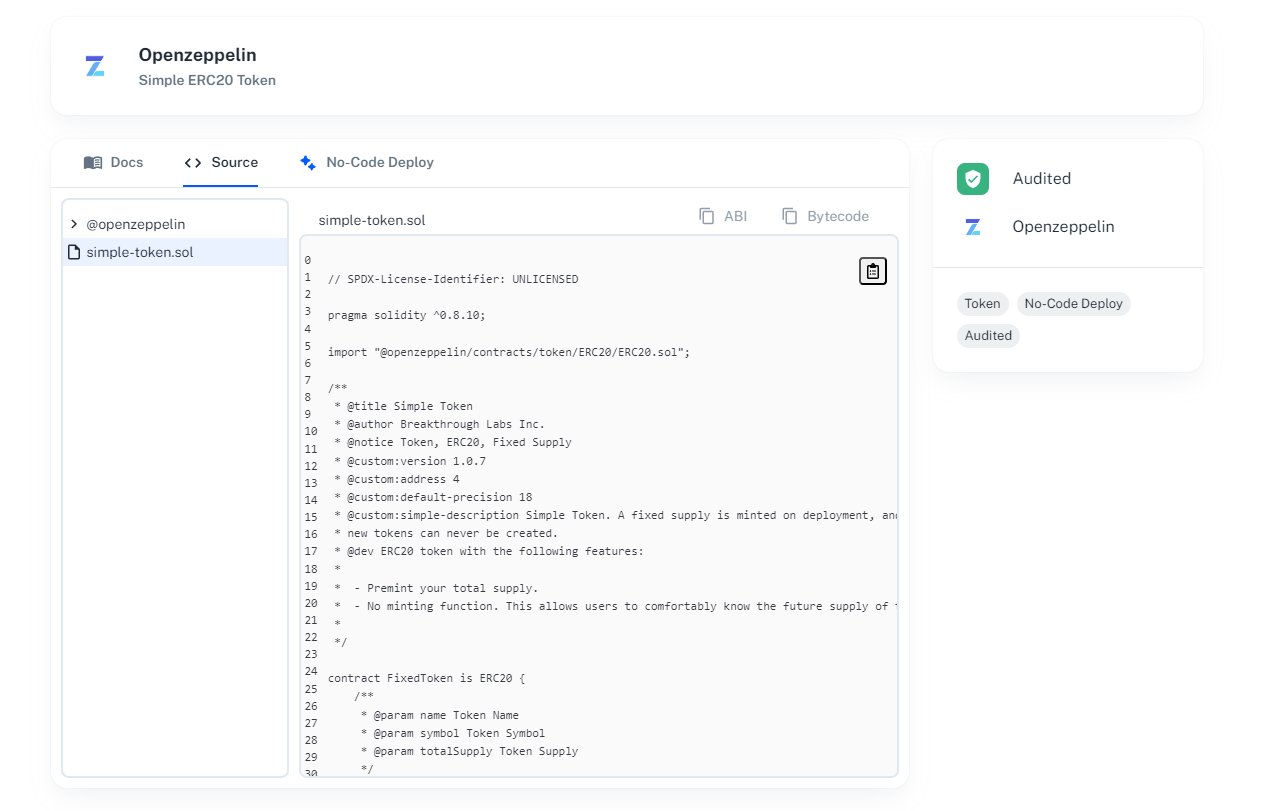This screenshot has width=1263, height=811.
Task: Click the book icon of the Docs tab
Action: click(93, 162)
